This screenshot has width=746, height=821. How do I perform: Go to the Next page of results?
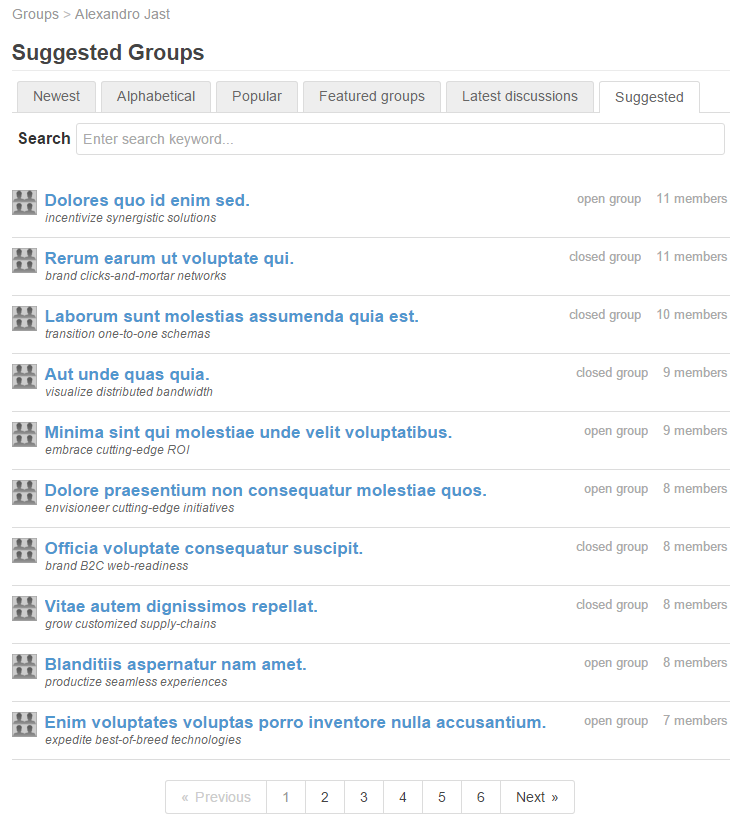(x=537, y=797)
